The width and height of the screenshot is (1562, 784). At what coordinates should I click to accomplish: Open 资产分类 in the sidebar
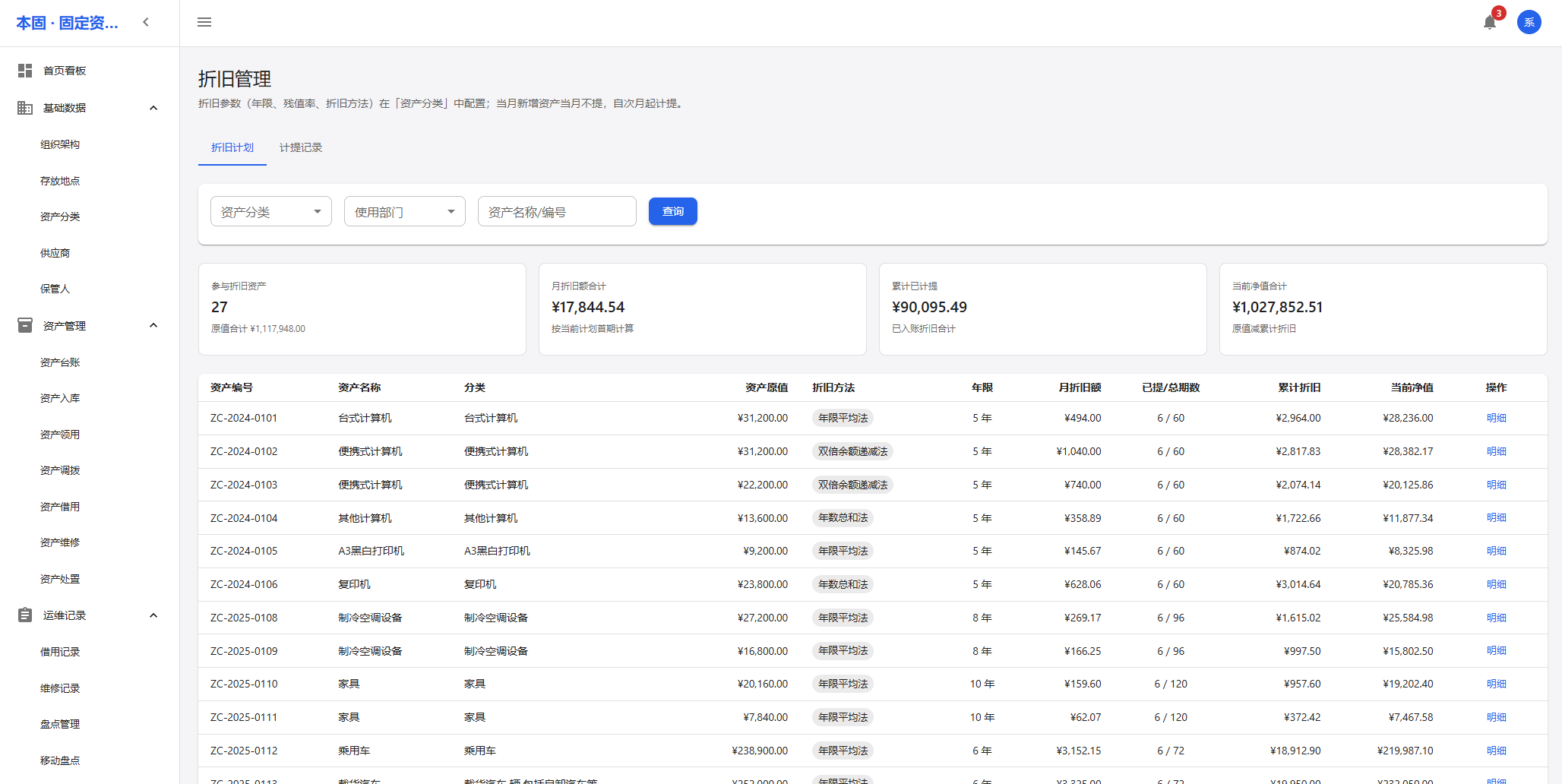click(x=60, y=217)
